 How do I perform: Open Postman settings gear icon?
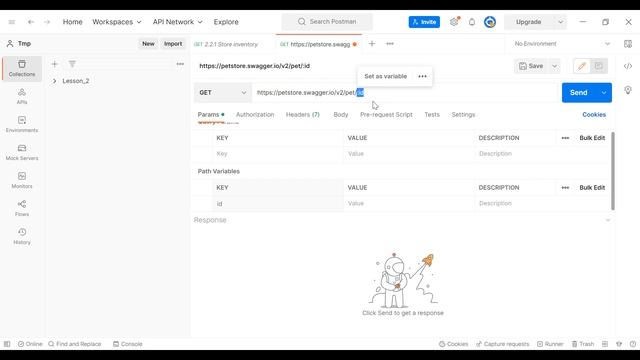[454, 22]
